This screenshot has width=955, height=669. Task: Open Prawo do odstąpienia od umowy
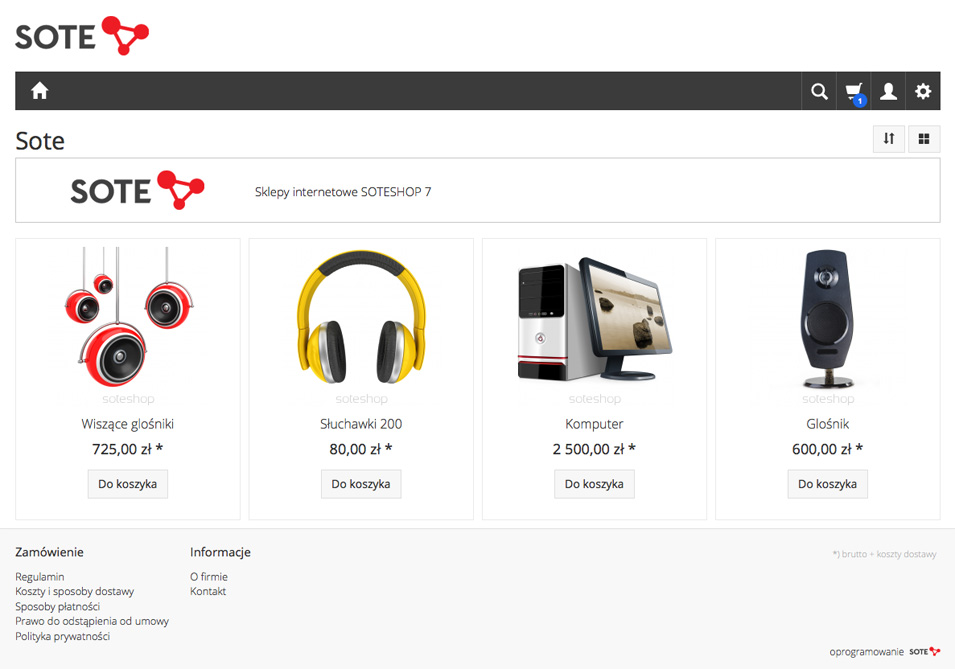[x=92, y=621]
